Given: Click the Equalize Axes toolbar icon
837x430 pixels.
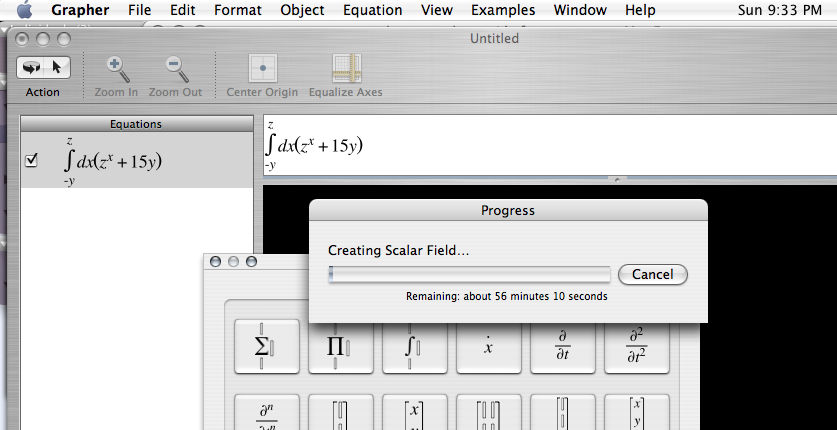Looking at the screenshot, I should 346,68.
